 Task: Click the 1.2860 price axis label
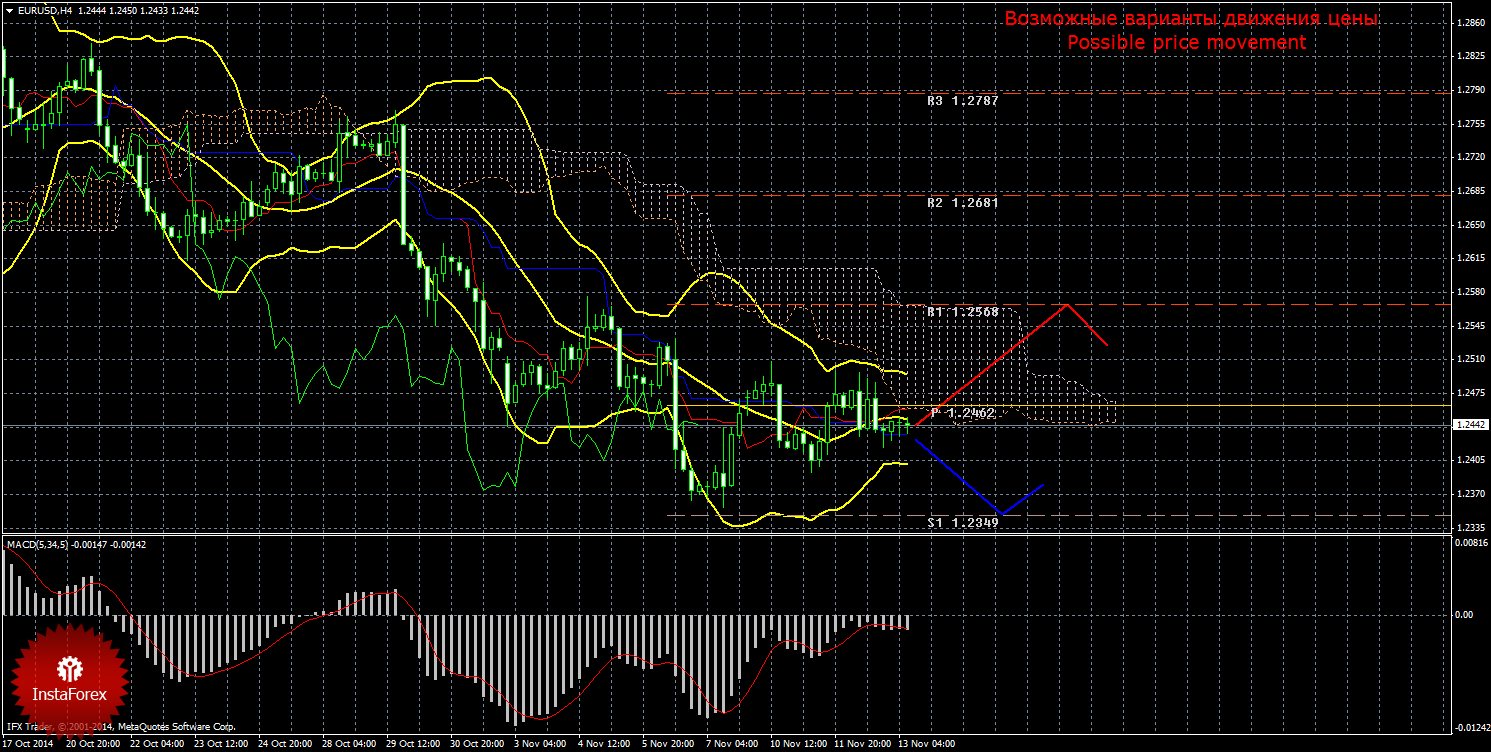coord(1471,22)
